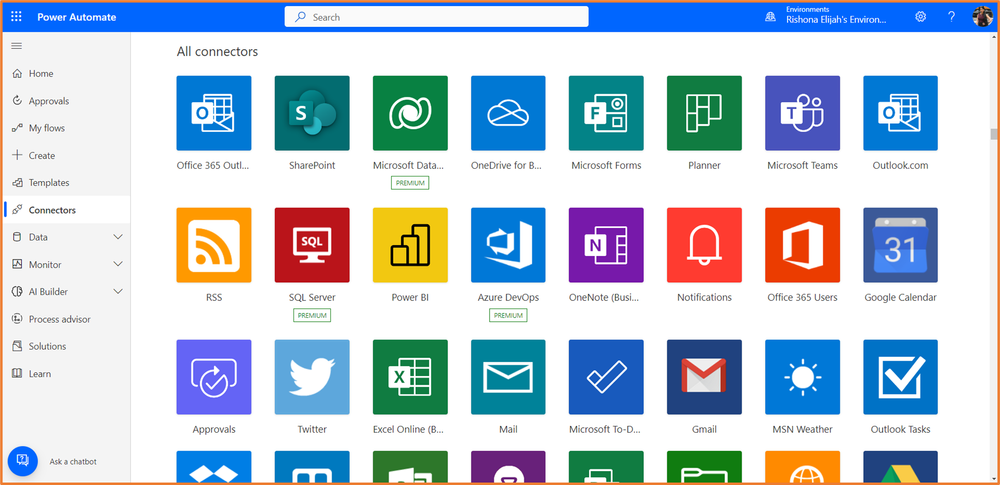Select the Office 365 Users connector icon
This screenshot has height=485, width=1000.
coord(802,245)
